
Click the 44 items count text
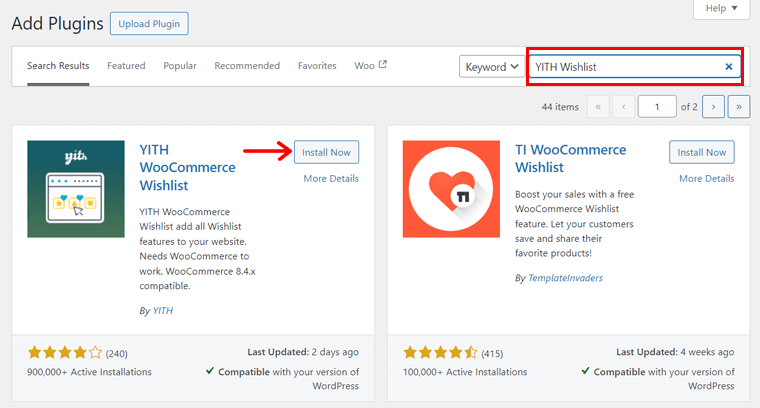click(560, 107)
